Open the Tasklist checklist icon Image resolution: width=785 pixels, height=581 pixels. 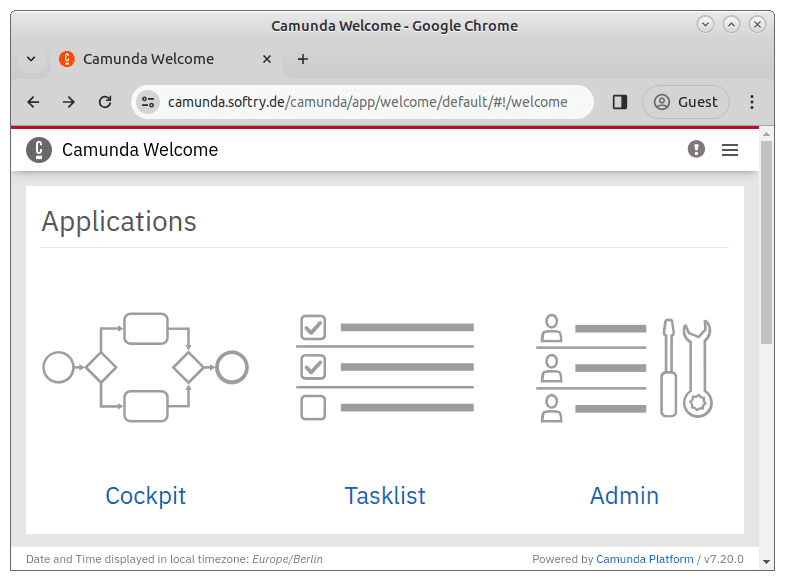point(384,367)
